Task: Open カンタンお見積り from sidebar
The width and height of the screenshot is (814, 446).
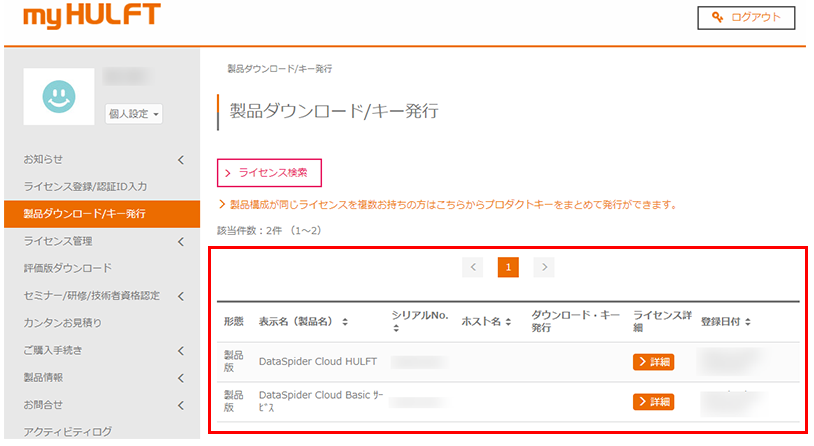Action: pyautogui.click(x=63, y=322)
